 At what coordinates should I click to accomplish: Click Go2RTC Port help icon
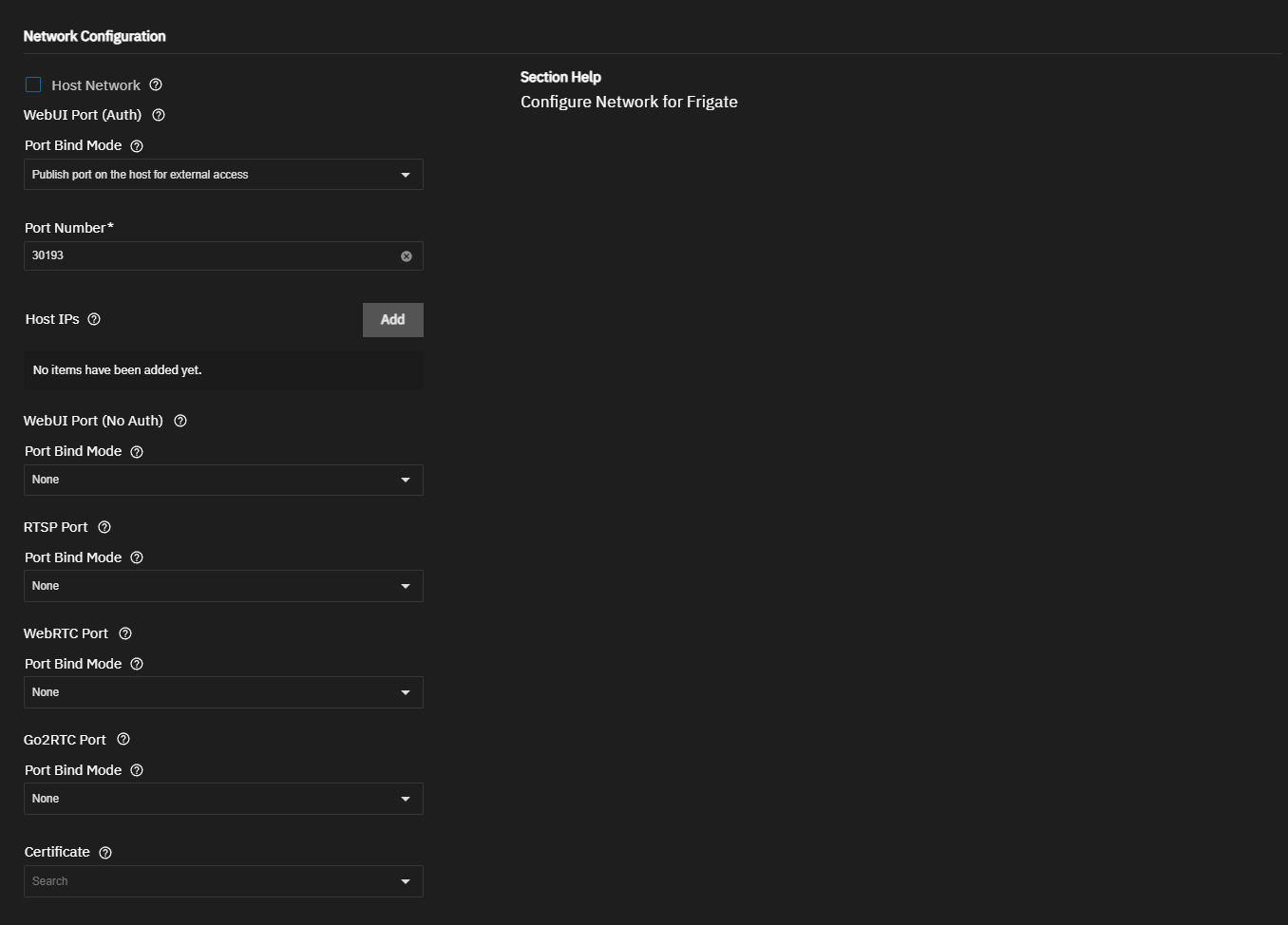123,739
